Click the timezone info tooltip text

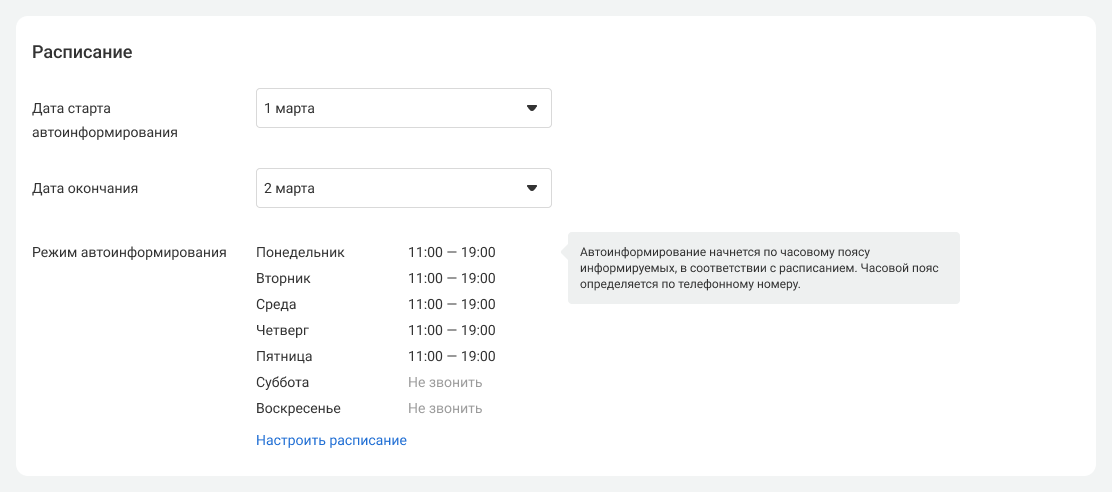tap(763, 268)
